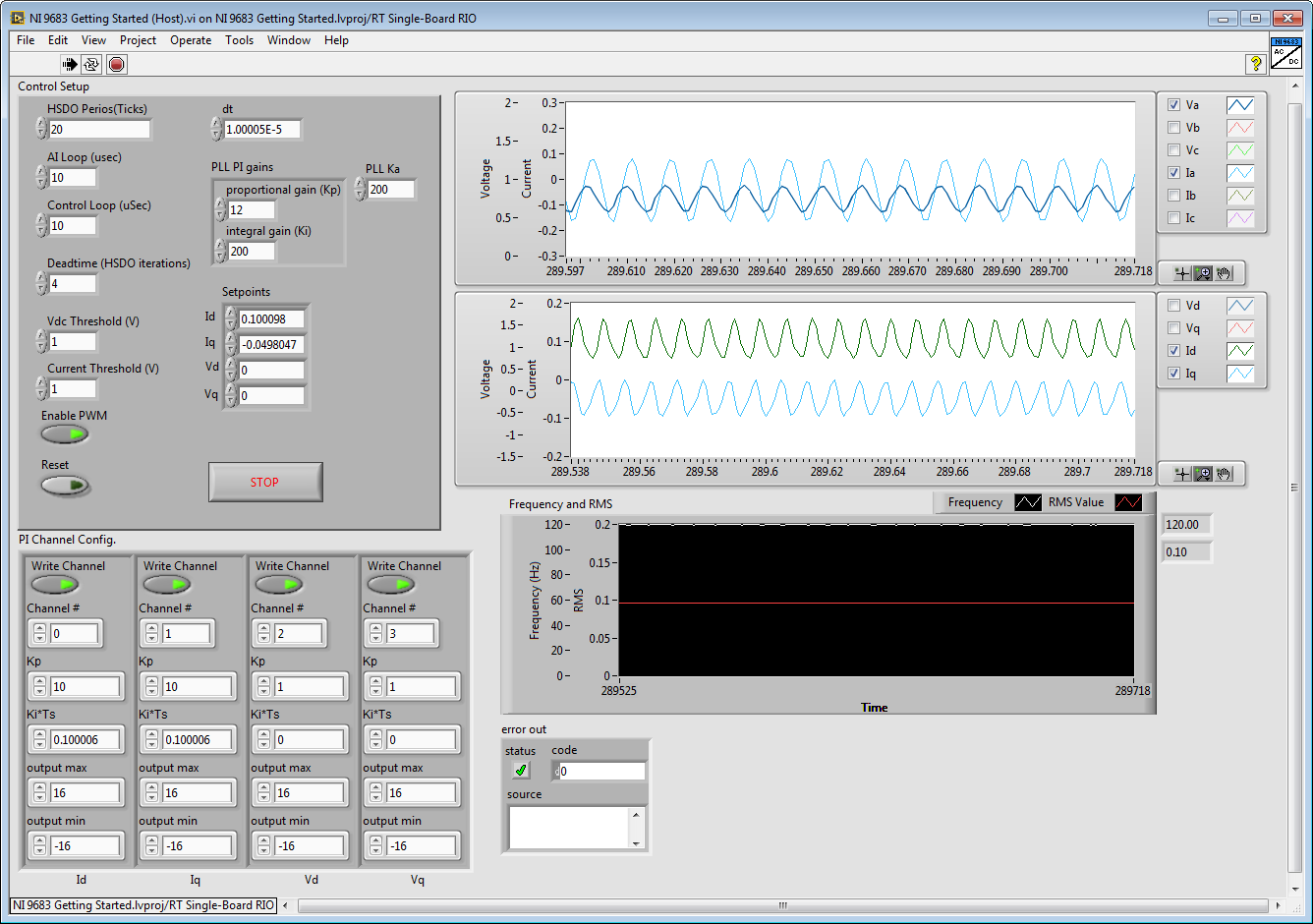Click stepper for integral gain (Ki)
This screenshot has height=924, width=1313.
coord(220,251)
